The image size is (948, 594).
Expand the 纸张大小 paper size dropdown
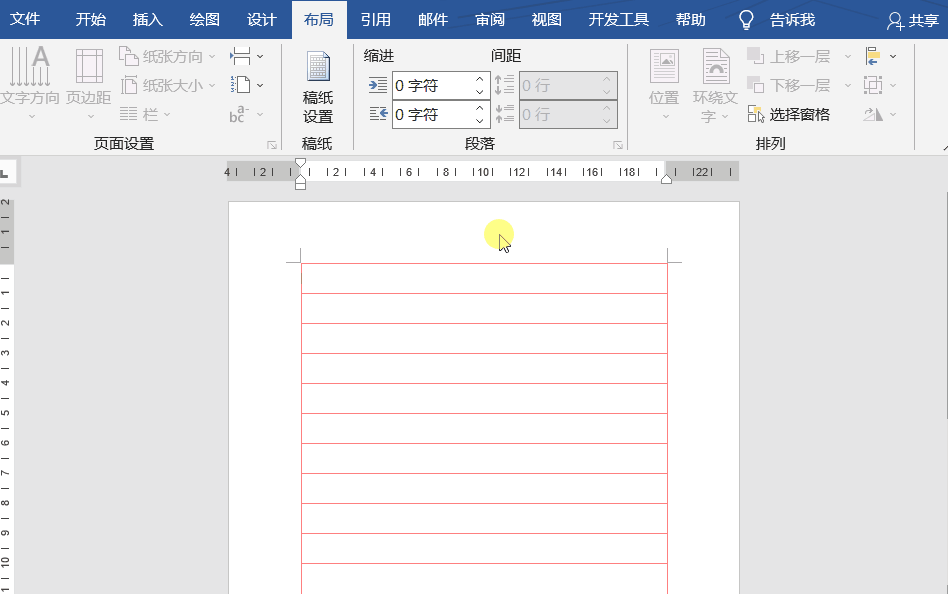click(210, 85)
